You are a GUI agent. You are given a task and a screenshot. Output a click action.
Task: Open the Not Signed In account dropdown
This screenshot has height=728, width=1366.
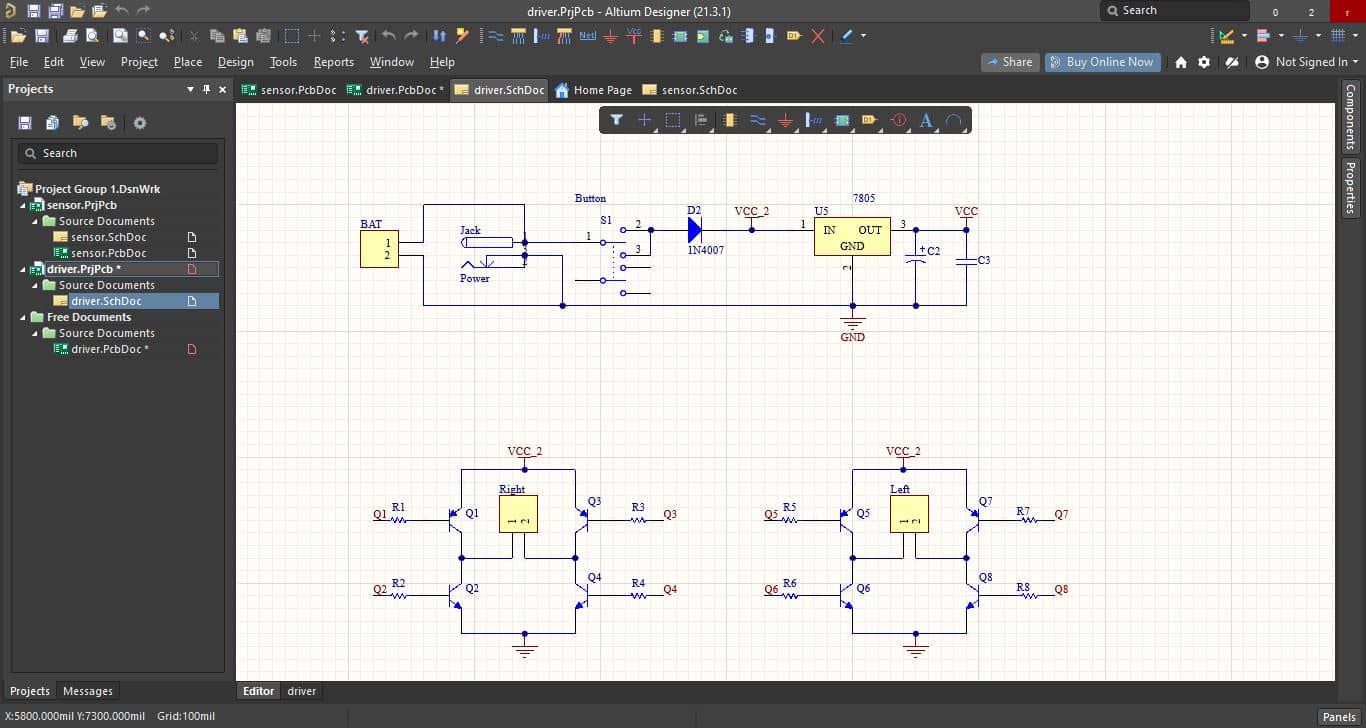point(1355,62)
